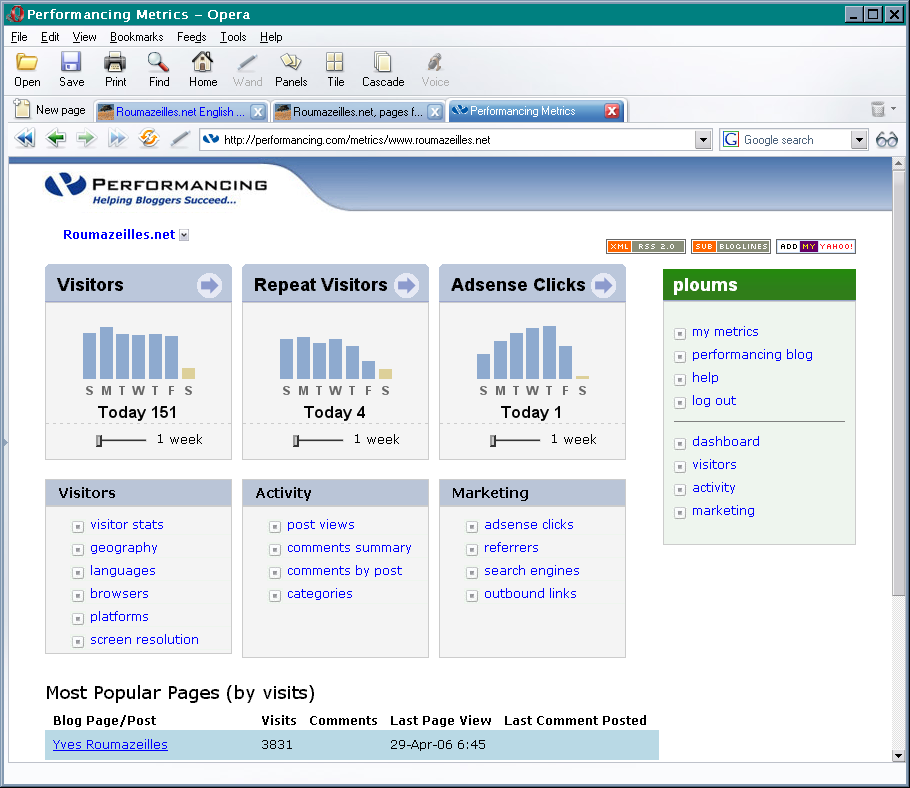Image resolution: width=910 pixels, height=788 pixels.
Task: Open the Yves Roumazeilles page link
Action: point(110,744)
